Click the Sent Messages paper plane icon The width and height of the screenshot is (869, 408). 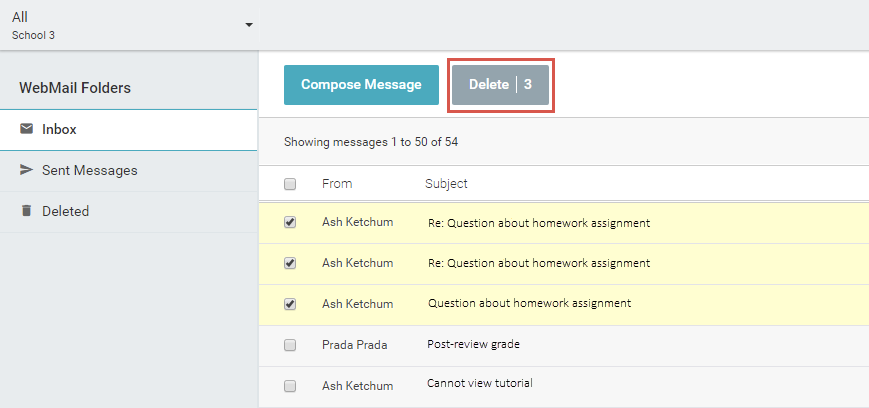[26, 170]
